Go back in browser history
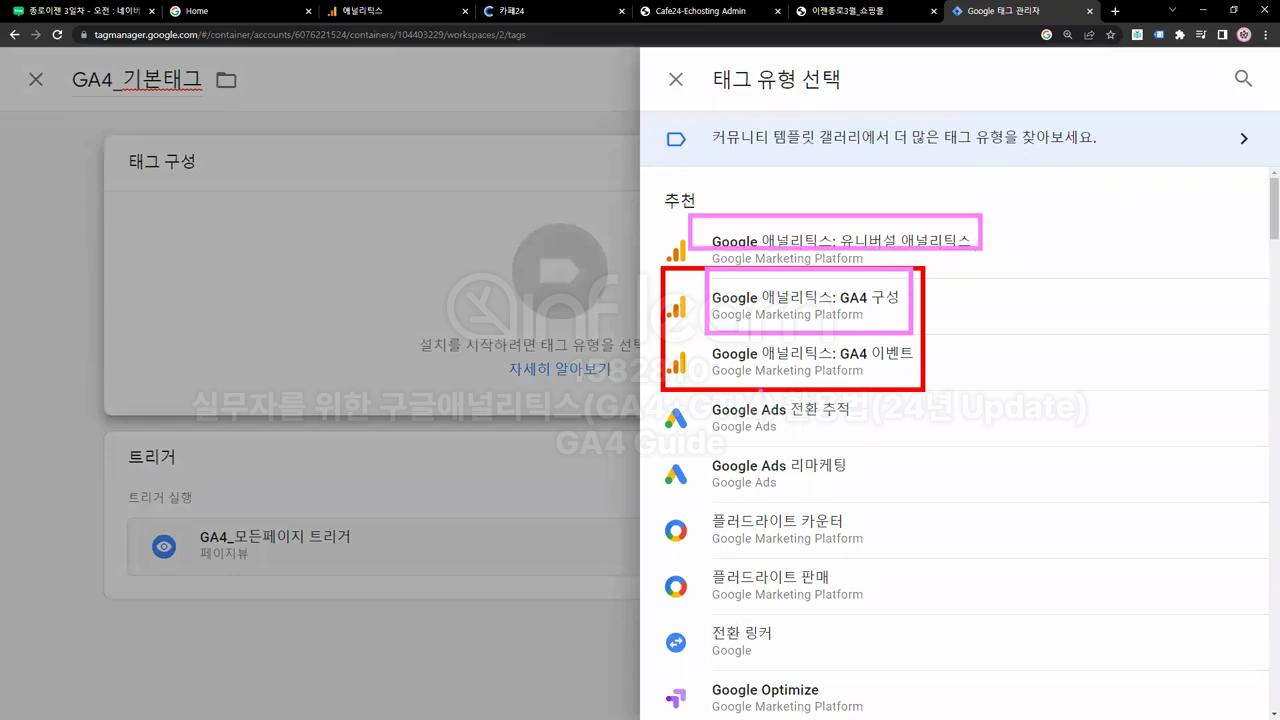 click(x=14, y=34)
